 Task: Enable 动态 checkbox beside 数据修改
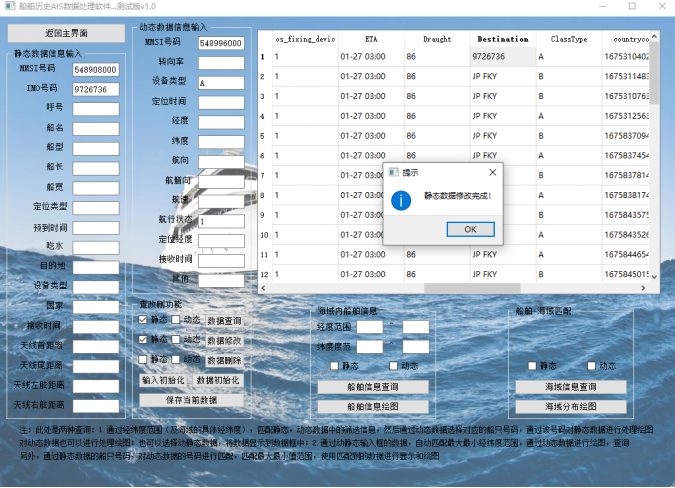coord(177,340)
